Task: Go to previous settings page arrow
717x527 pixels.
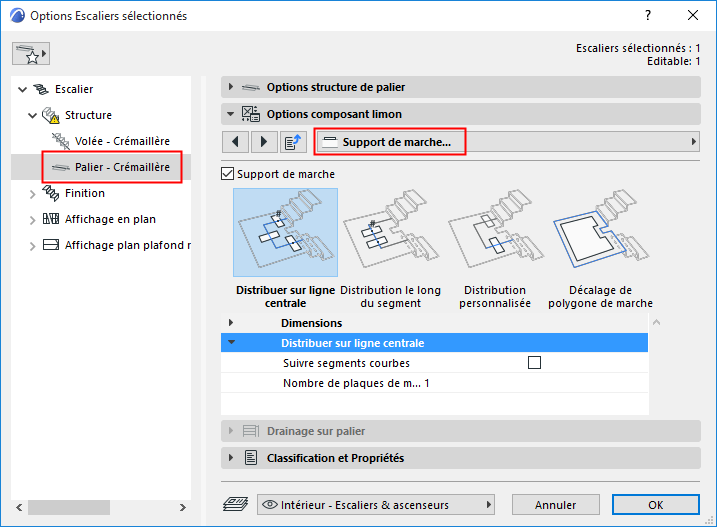Action: pyautogui.click(x=235, y=142)
